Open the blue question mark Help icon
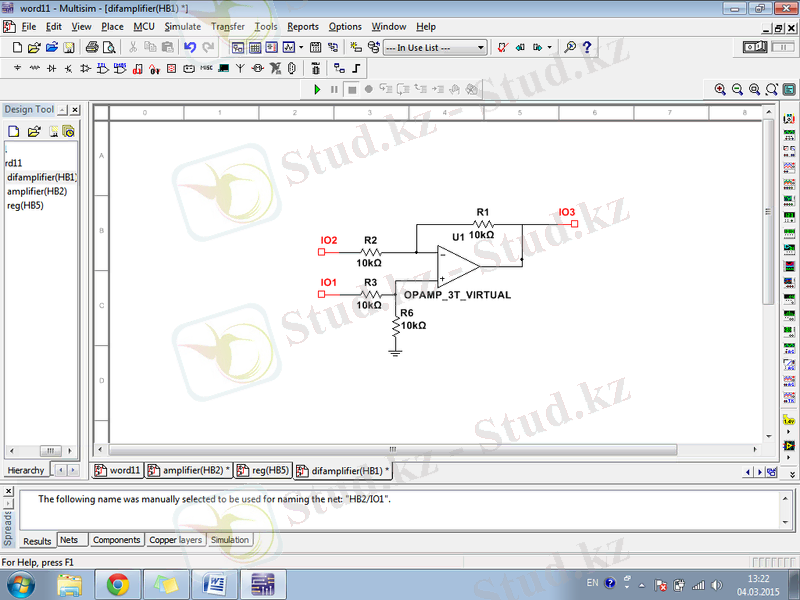The image size is (800, 600). pyautogui.click(x=587, y=47)
